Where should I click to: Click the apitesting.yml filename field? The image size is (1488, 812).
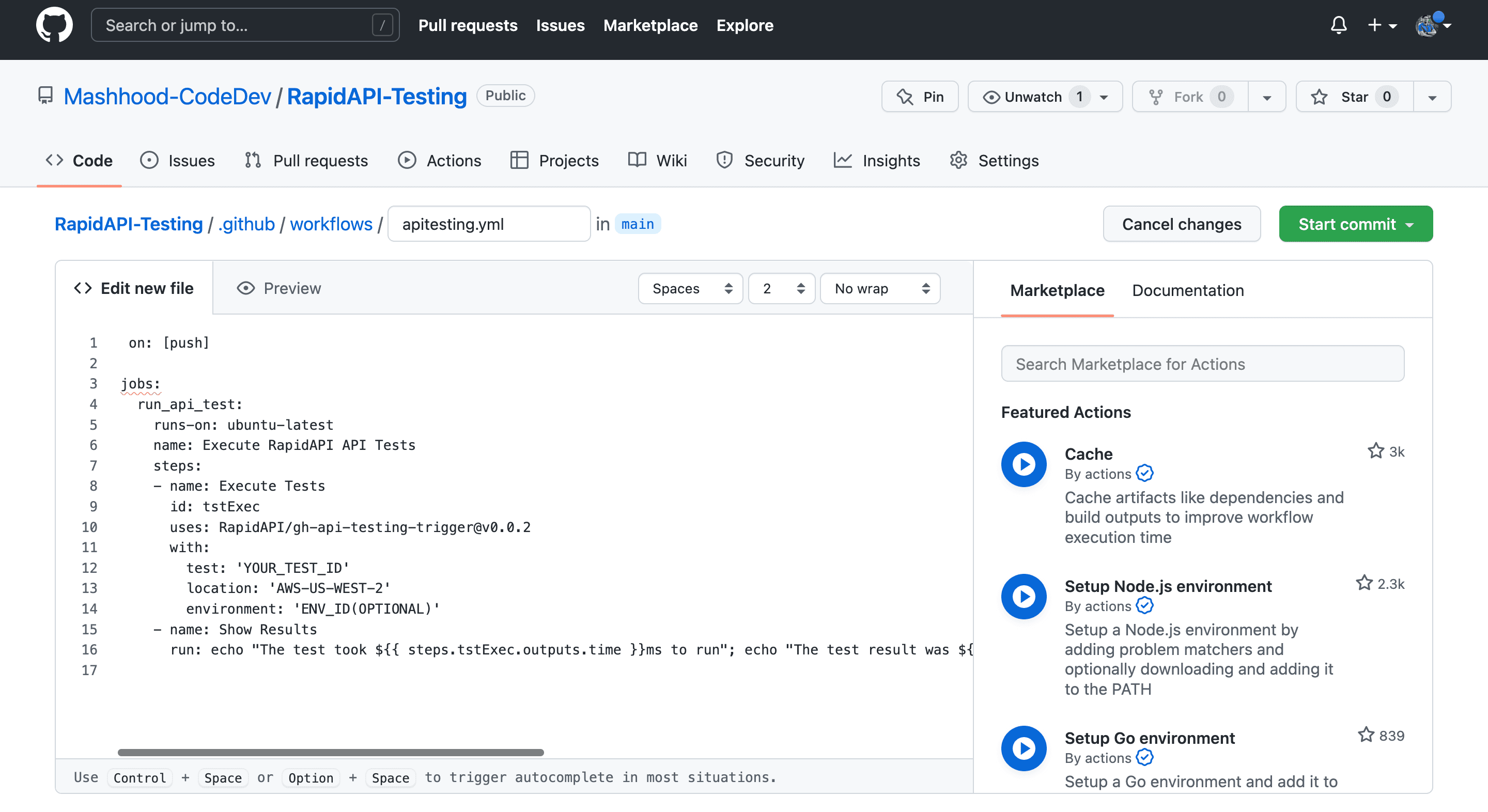pos(489,224)
